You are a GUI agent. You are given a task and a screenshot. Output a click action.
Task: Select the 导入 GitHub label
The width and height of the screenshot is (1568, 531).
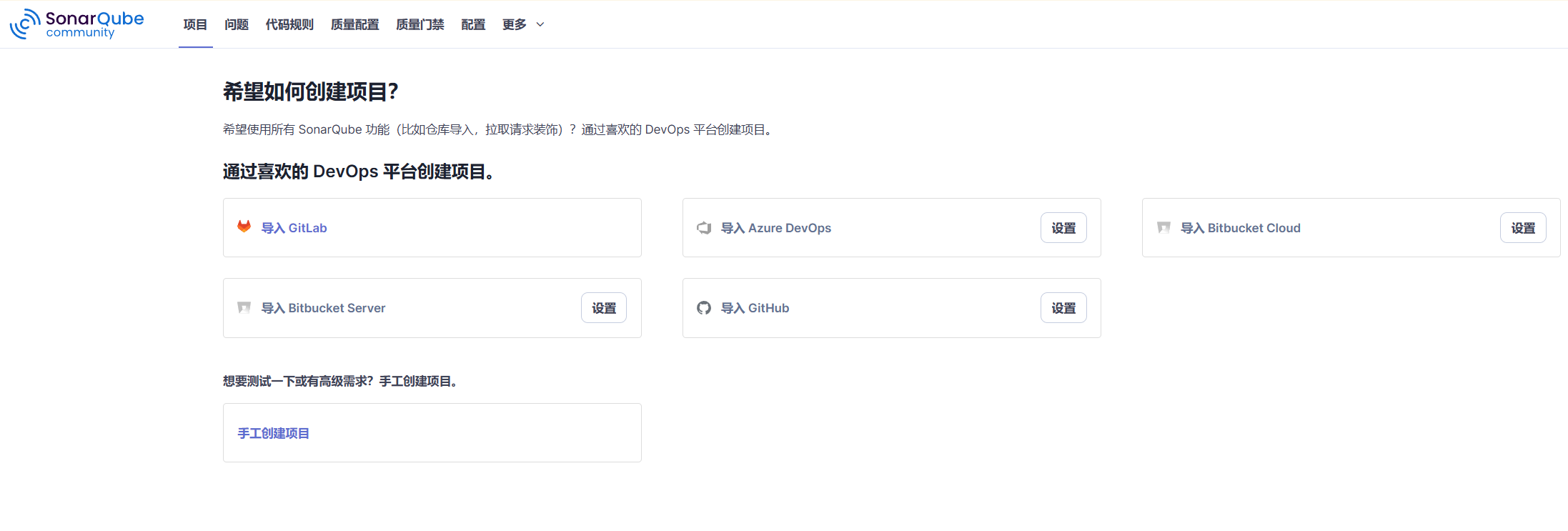click(755, 308)
